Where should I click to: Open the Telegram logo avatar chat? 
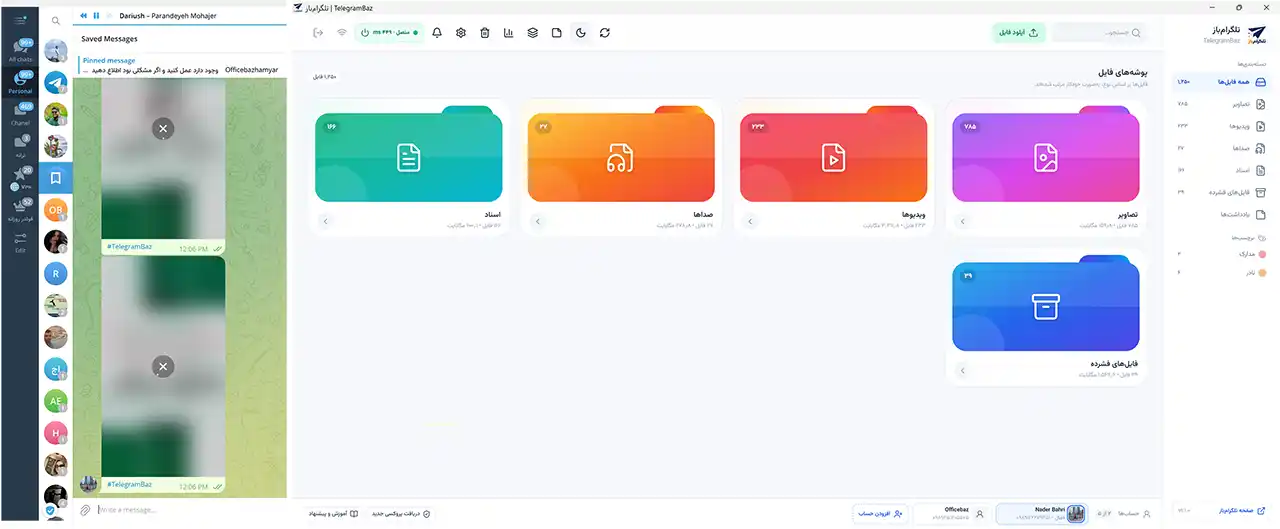(x=56, y=82)
